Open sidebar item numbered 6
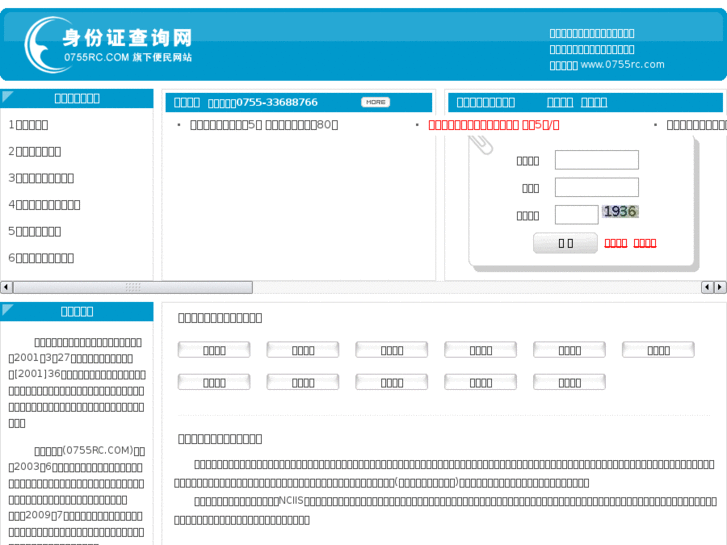The width and height of the screenshot is (727, 545). coord(41,258)
